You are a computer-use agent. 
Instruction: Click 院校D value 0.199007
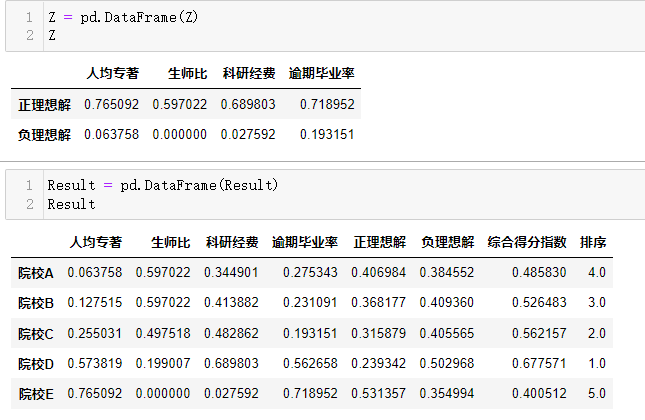[x=163, y=364]
